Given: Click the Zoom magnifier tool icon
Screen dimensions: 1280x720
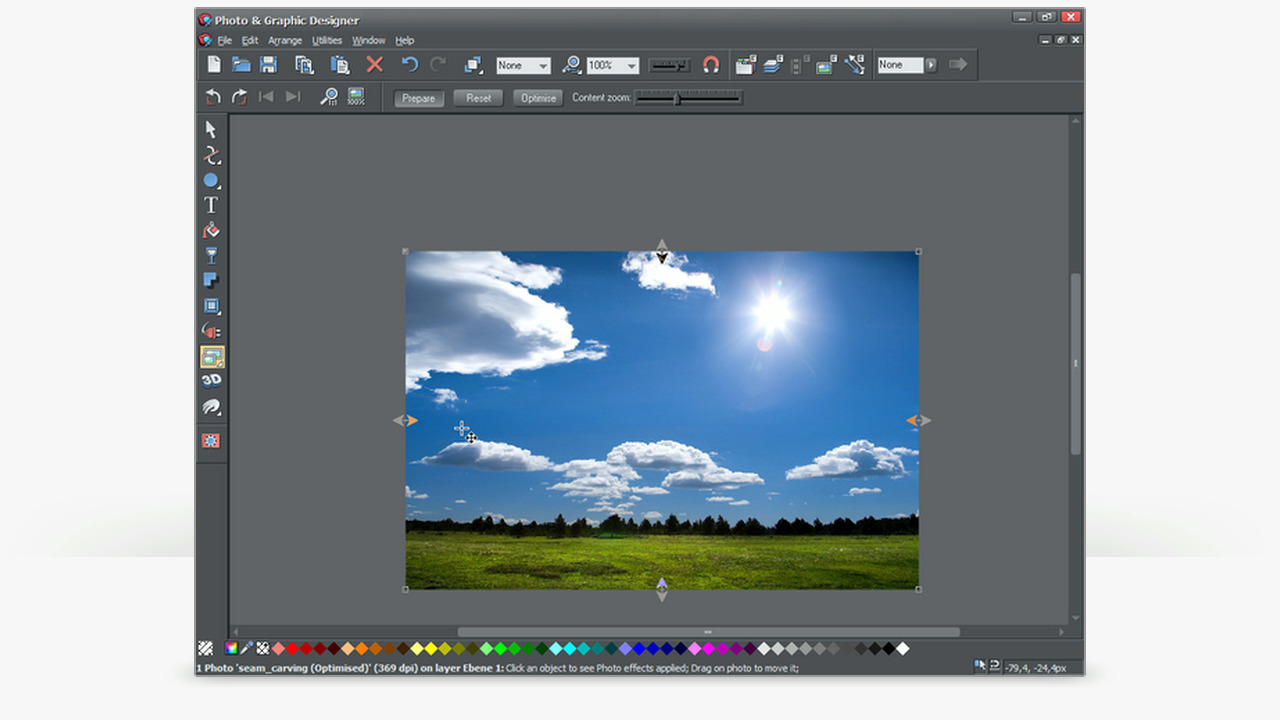Looking at the screenshot, I should pos(572,64).
